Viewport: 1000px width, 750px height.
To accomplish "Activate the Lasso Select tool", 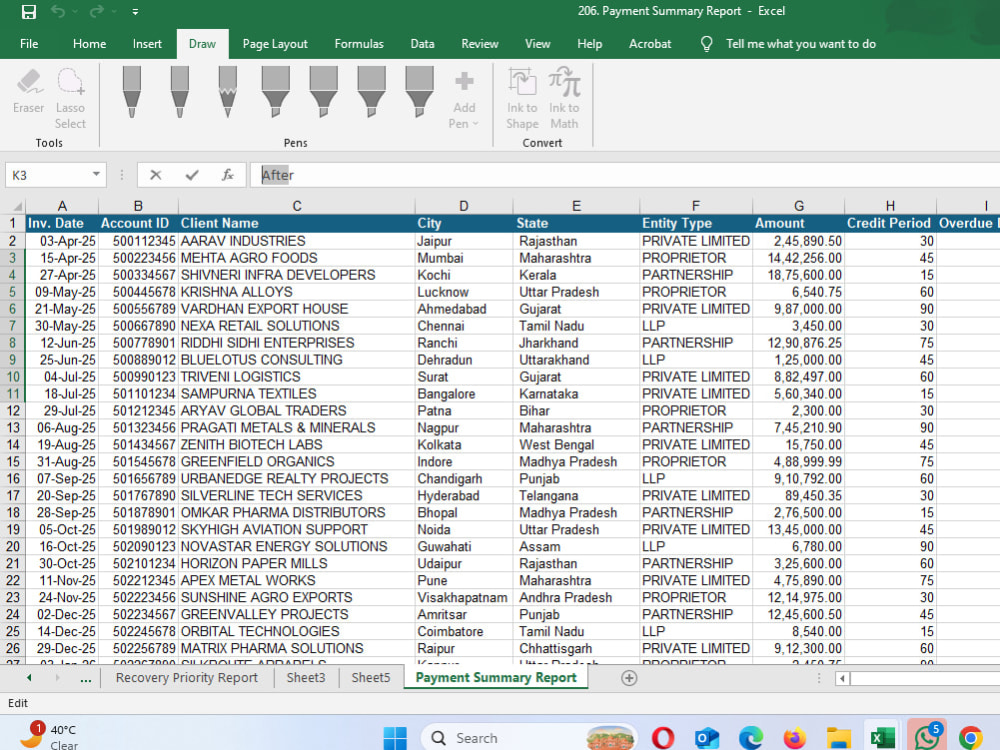I will tap(70, 98).
